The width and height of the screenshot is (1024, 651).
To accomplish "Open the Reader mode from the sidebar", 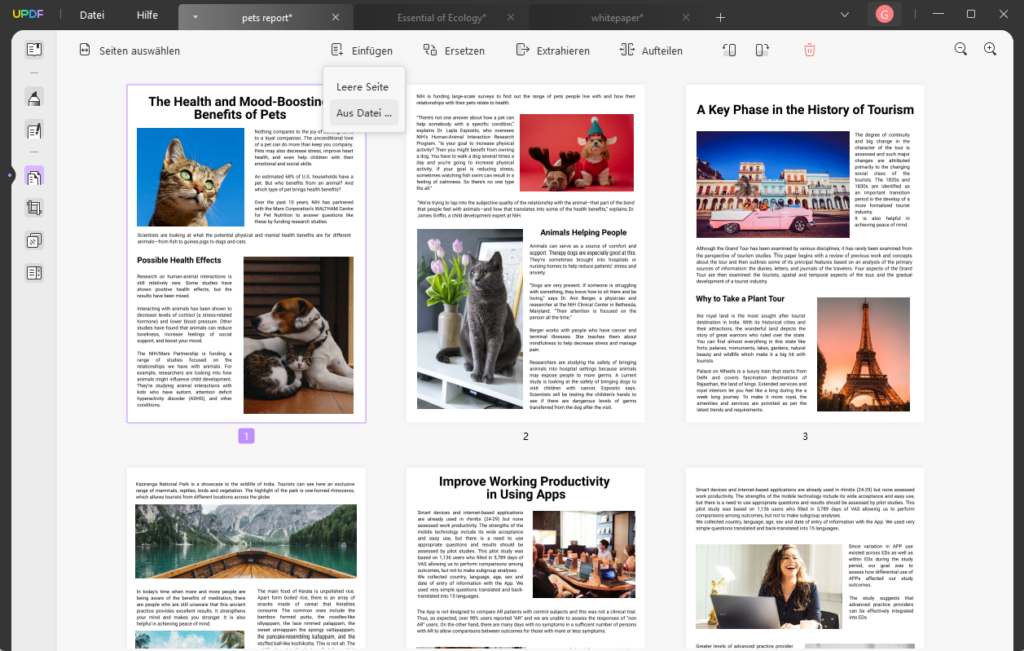I will click(x=35, y=49).
